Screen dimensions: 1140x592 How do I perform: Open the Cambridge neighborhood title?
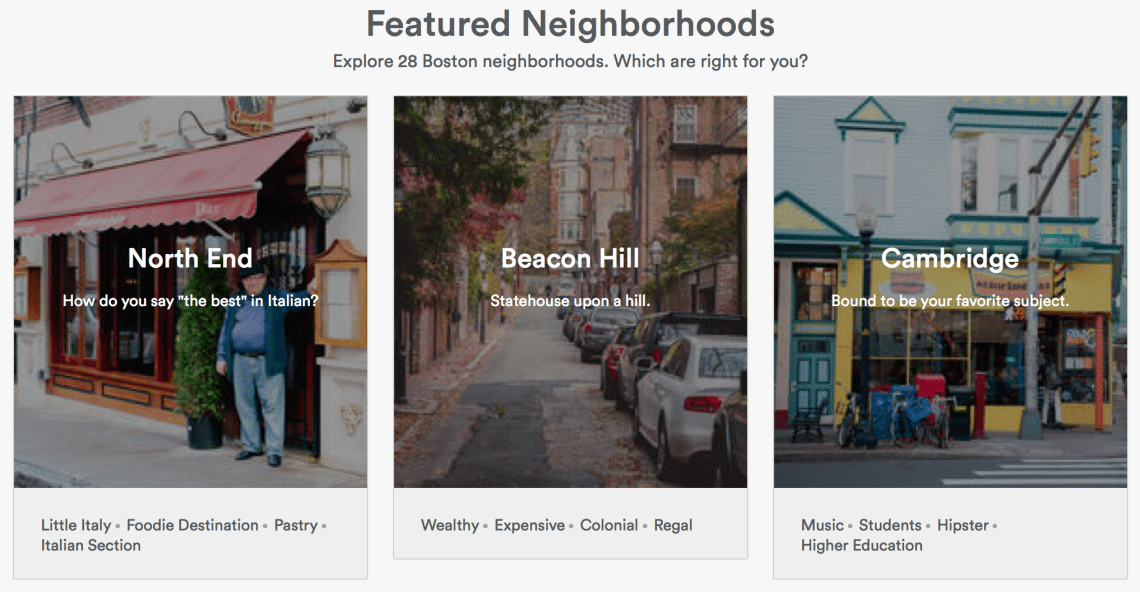click(950, 259)
